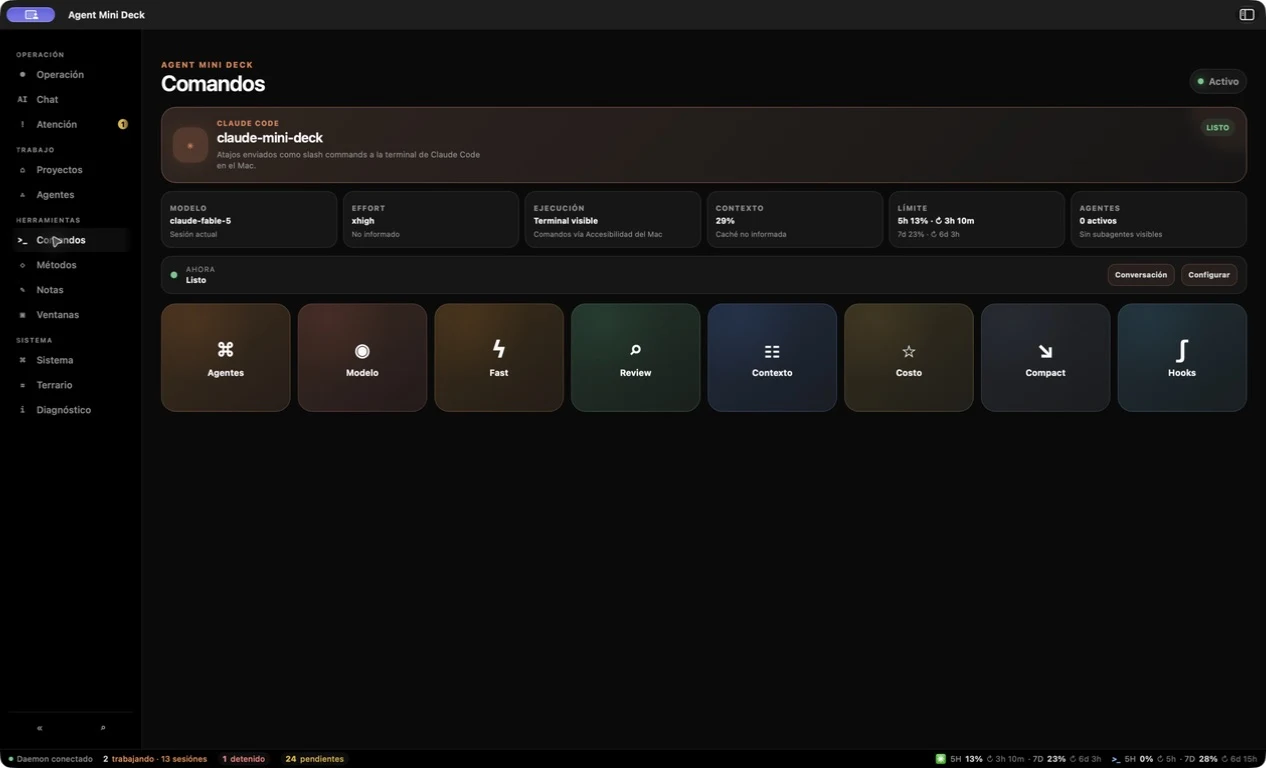Viewport: 1266px width, 768px height.
Task: Launch the Hooks command tile
Action: [1182, 358]
